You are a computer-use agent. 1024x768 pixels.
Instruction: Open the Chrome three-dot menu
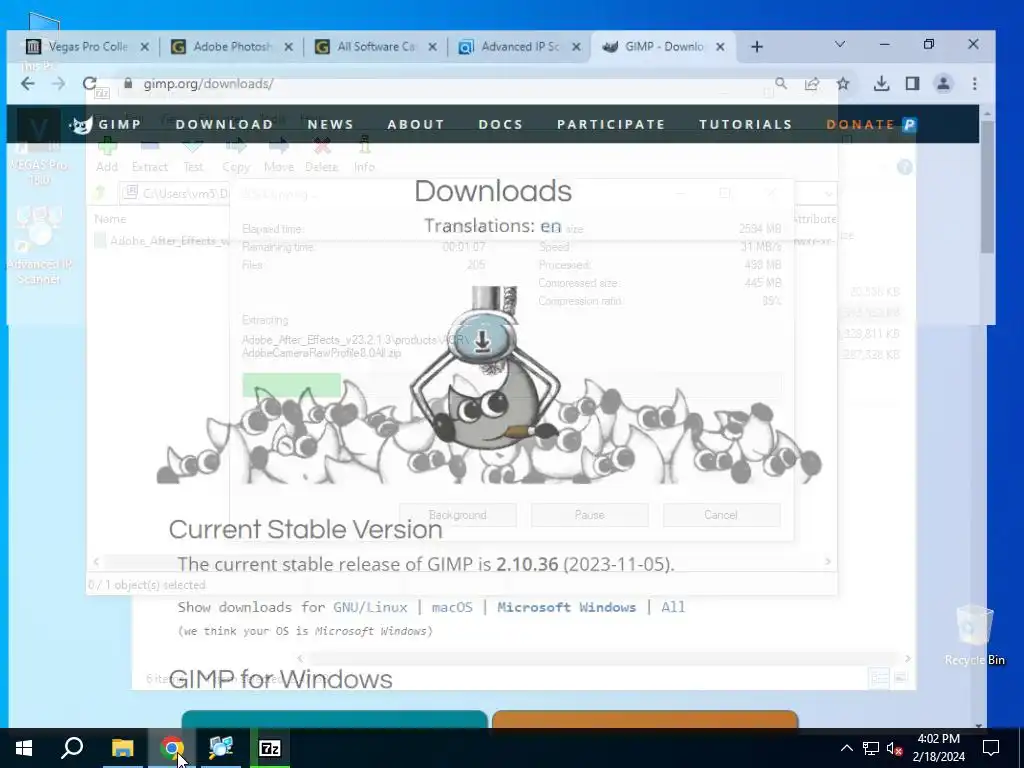tap(974, 84)
